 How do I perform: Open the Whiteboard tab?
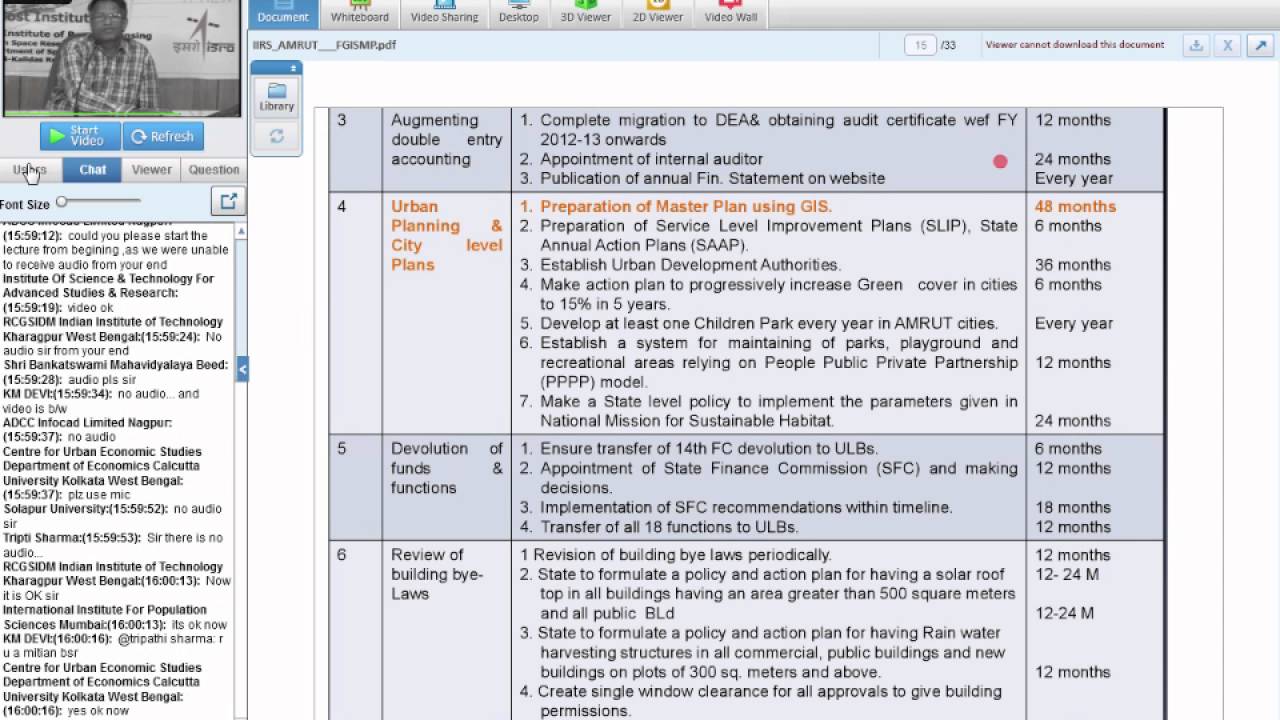[360, 13]
